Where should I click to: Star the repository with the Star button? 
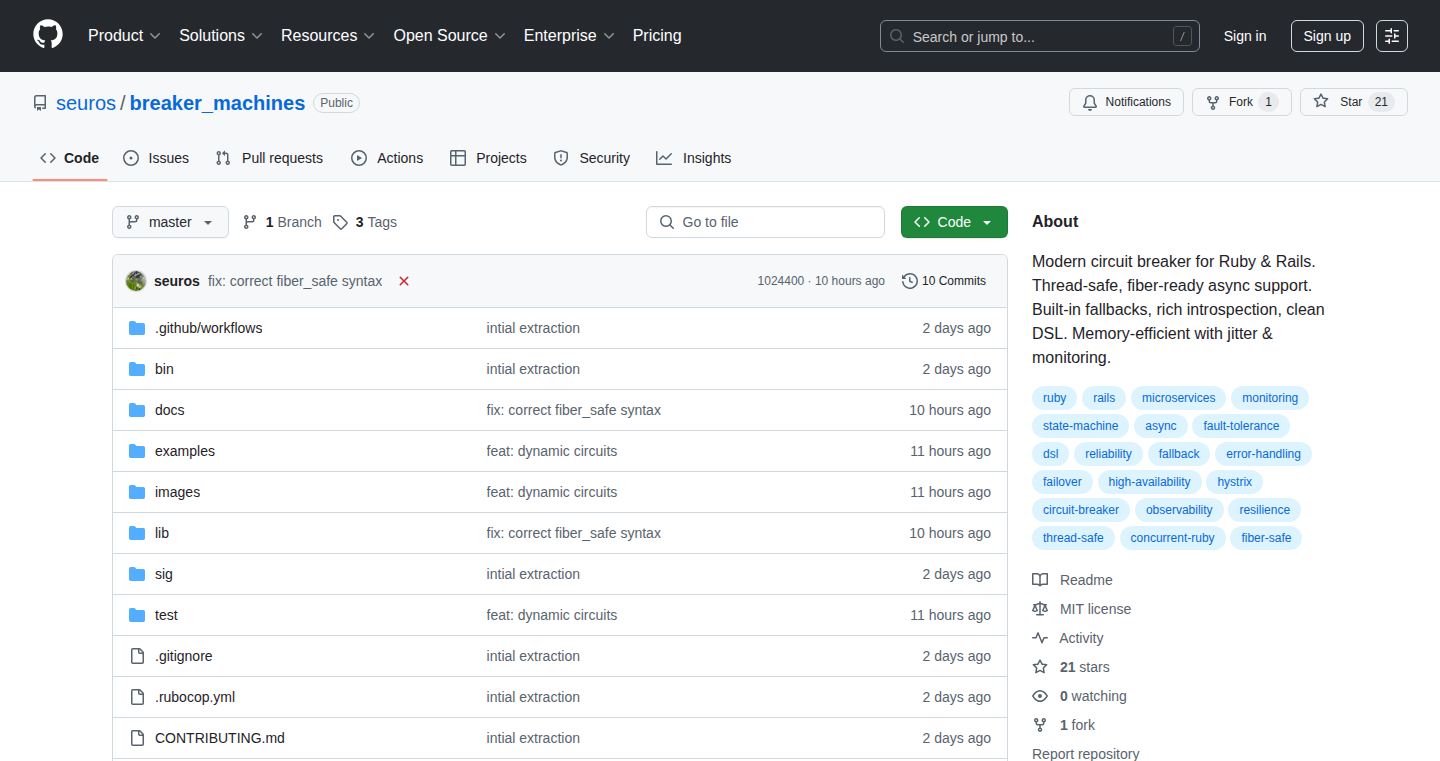[1354, 102]
